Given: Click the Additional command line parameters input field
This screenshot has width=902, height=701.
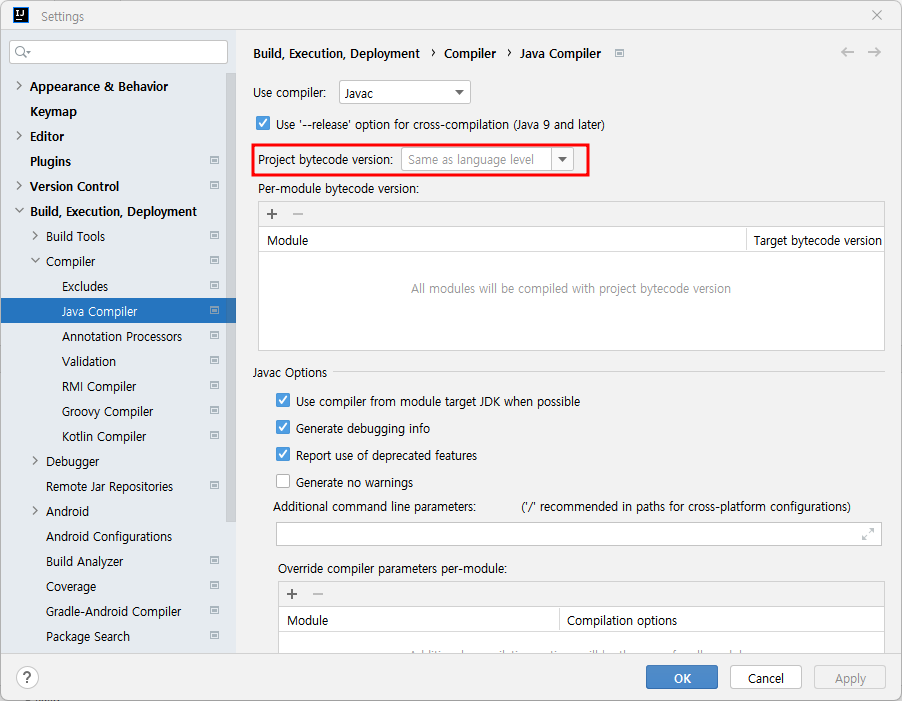Looking at the screenshot, I should pos(579,534).
